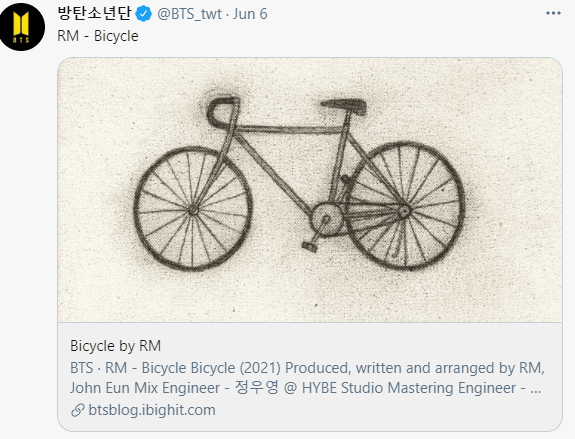Click the bicycle's rear wheel hub in drawing
The height and width of the screenshot is (439, 575).
pyautogui.click(x=404, y=212)
